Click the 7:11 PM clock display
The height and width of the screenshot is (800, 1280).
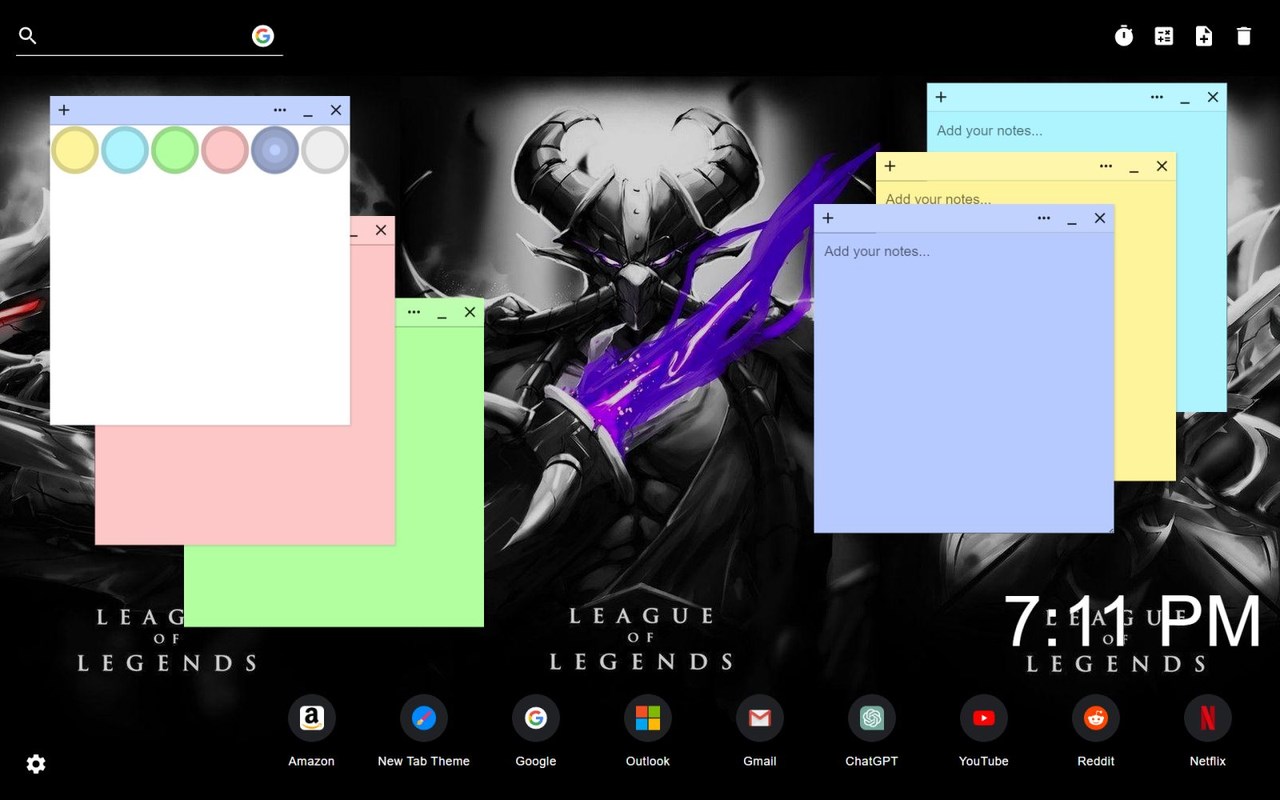tap(1132, 622)
